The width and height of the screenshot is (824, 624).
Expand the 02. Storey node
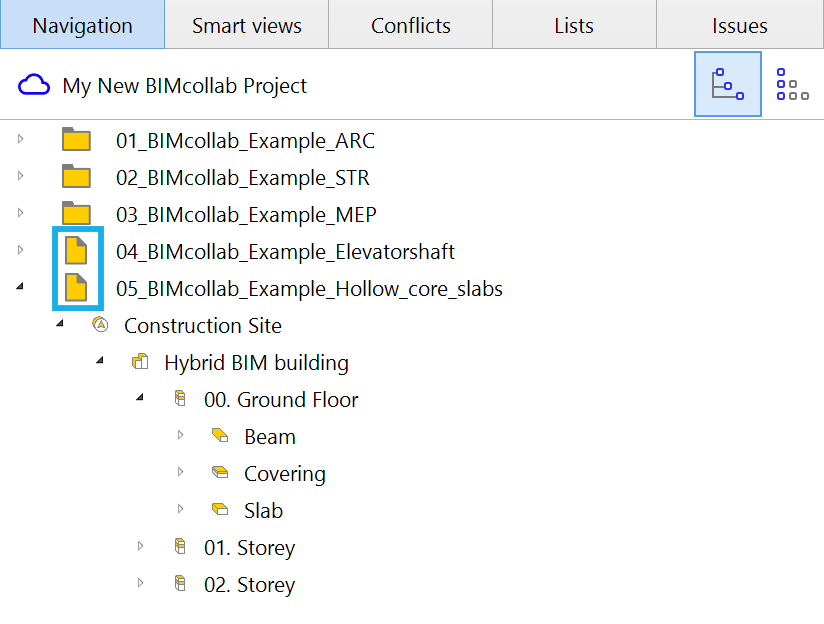click(140, 582)
